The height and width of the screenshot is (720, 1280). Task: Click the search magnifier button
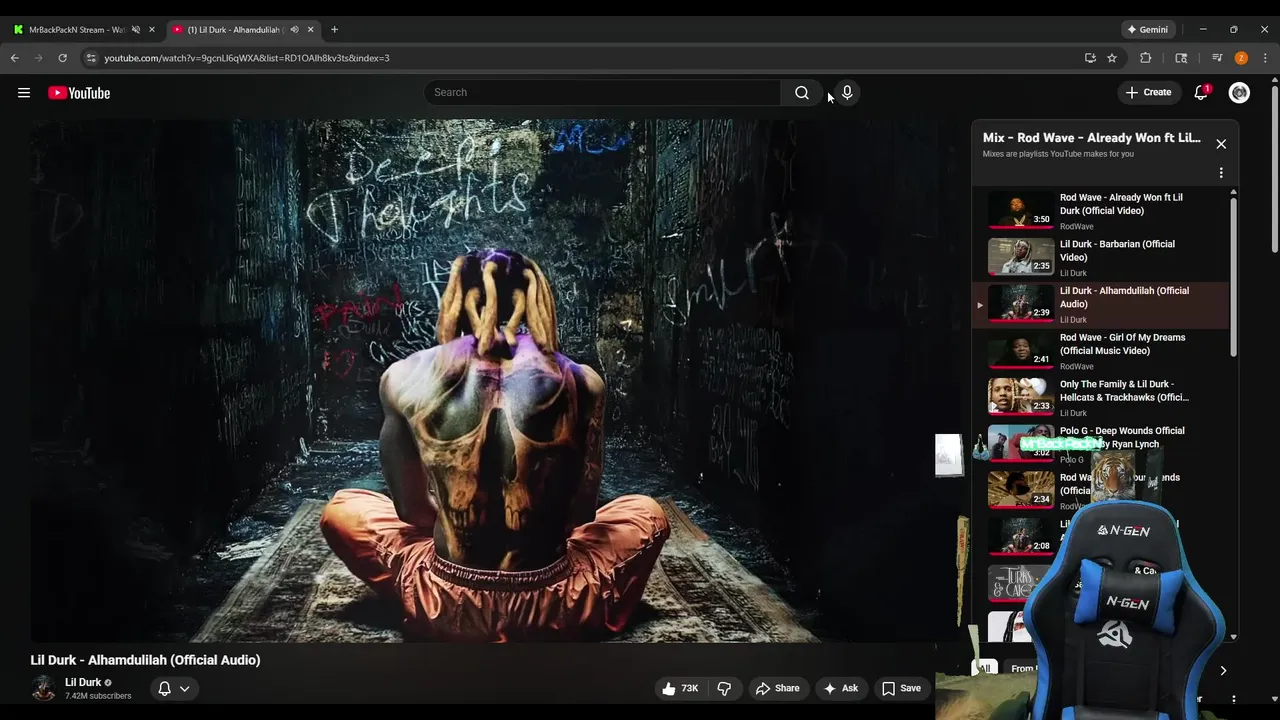point(801,93)
